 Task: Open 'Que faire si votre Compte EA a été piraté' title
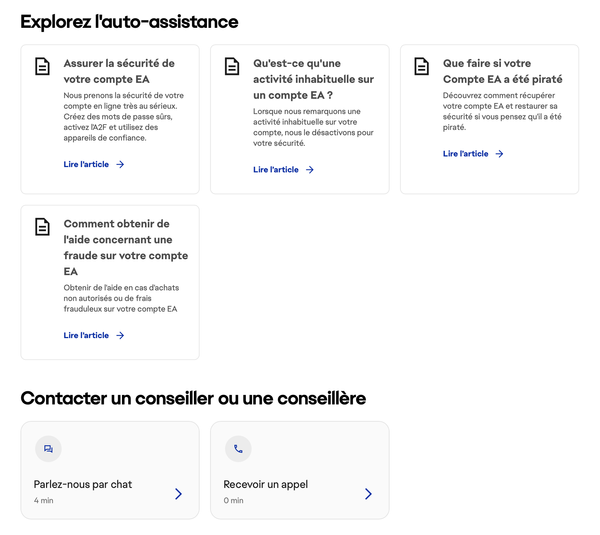pos(502,70)
